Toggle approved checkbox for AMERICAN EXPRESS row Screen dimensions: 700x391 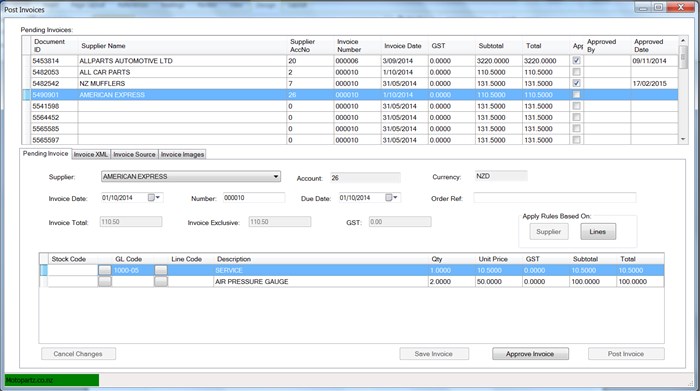(x=576, y=95)
